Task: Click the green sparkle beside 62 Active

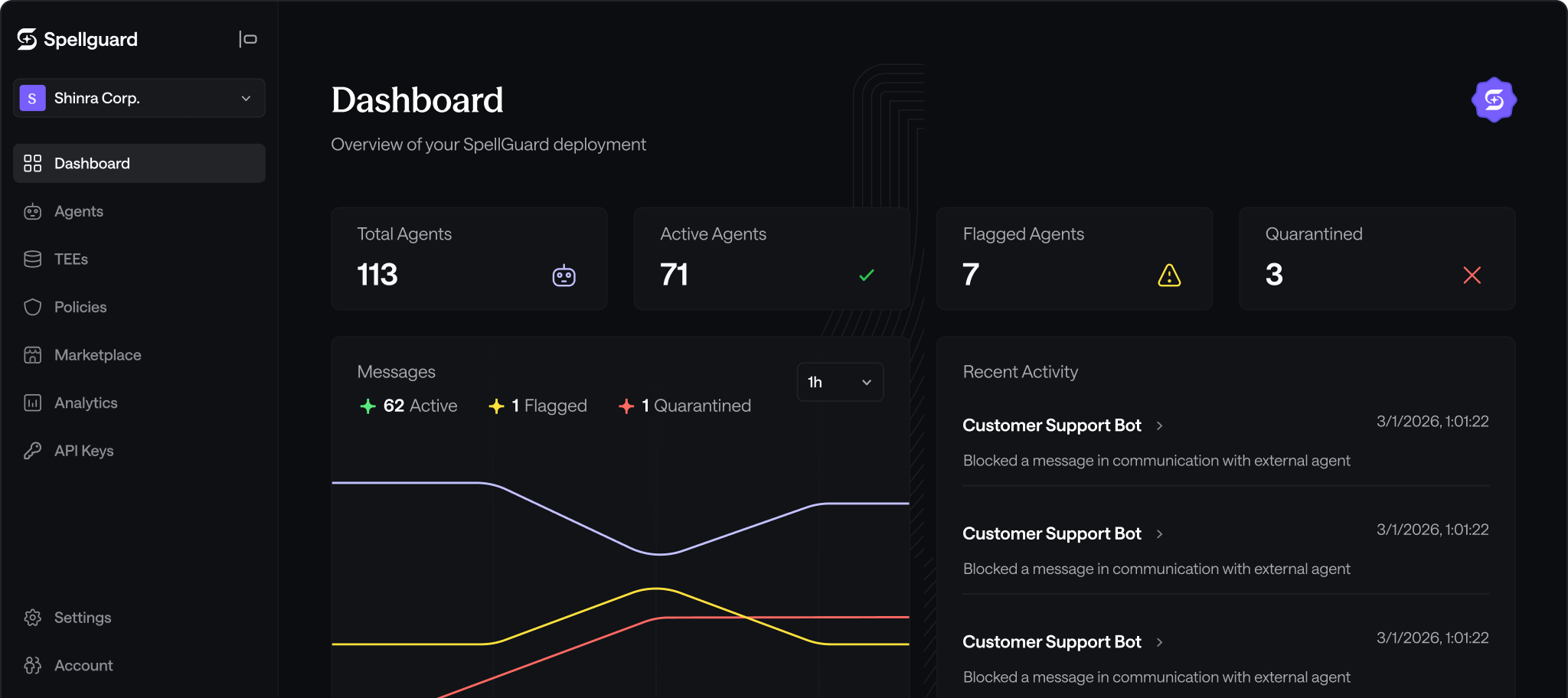Action: (x=367, y=406)
